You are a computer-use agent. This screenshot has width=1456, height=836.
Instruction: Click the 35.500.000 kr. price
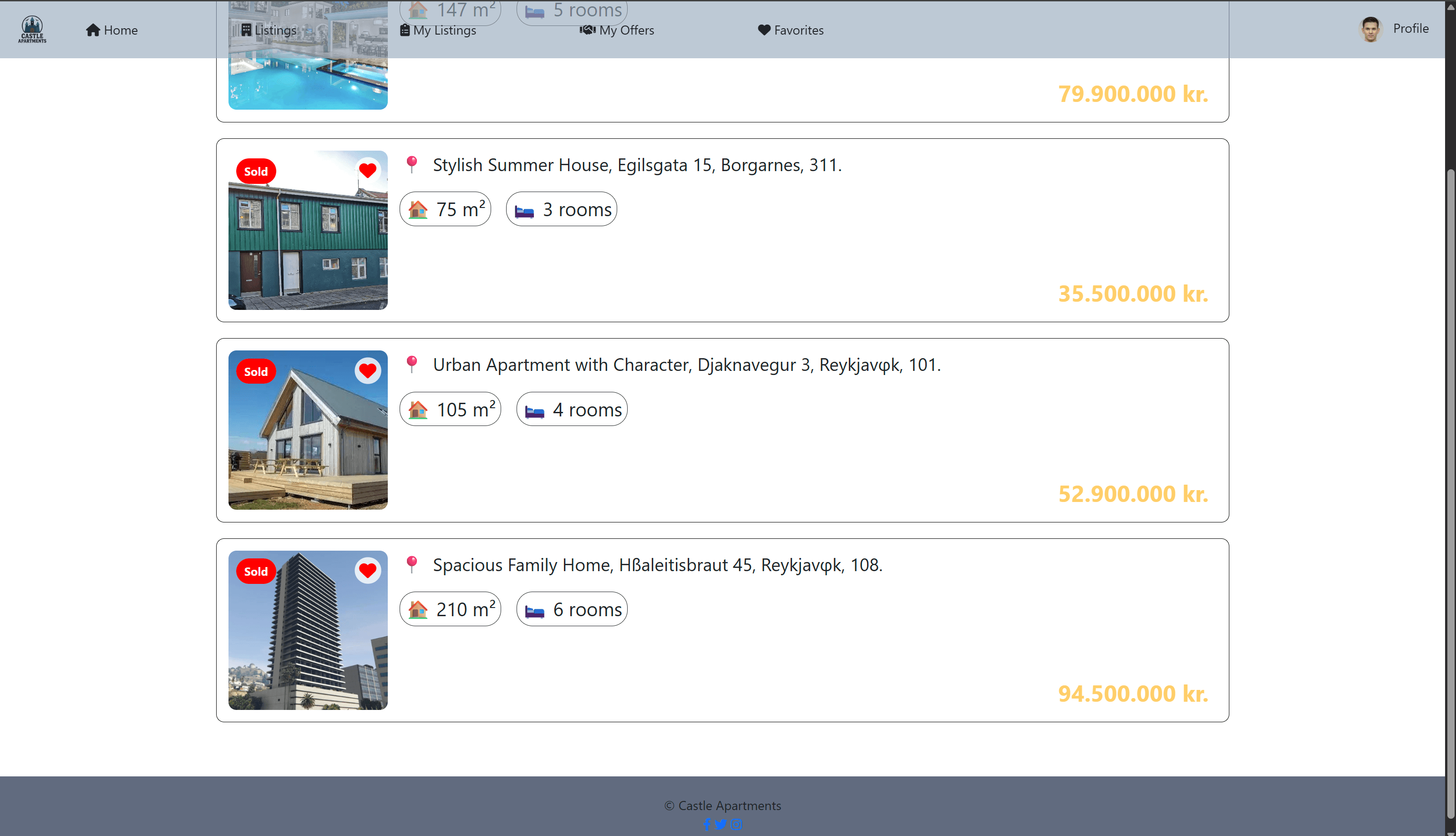1133,294
